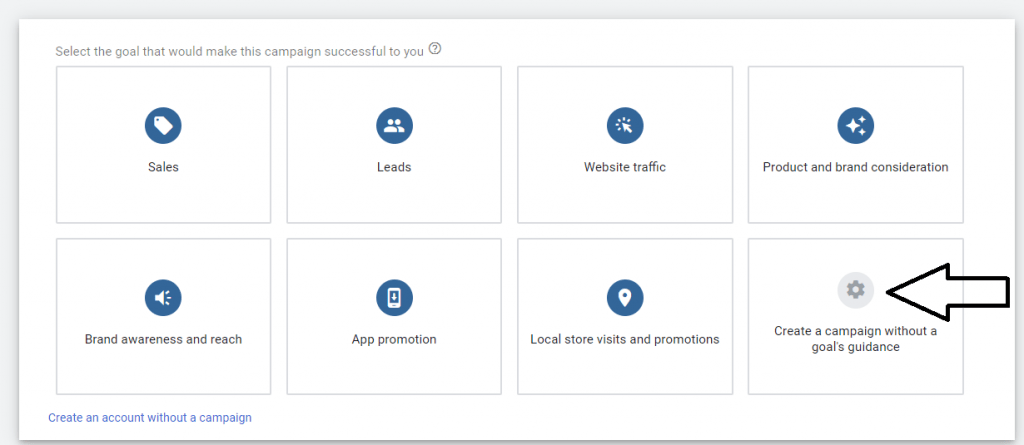Open the help question mark beside goal prompt
1024x445 pixels.
click(435, 49)
